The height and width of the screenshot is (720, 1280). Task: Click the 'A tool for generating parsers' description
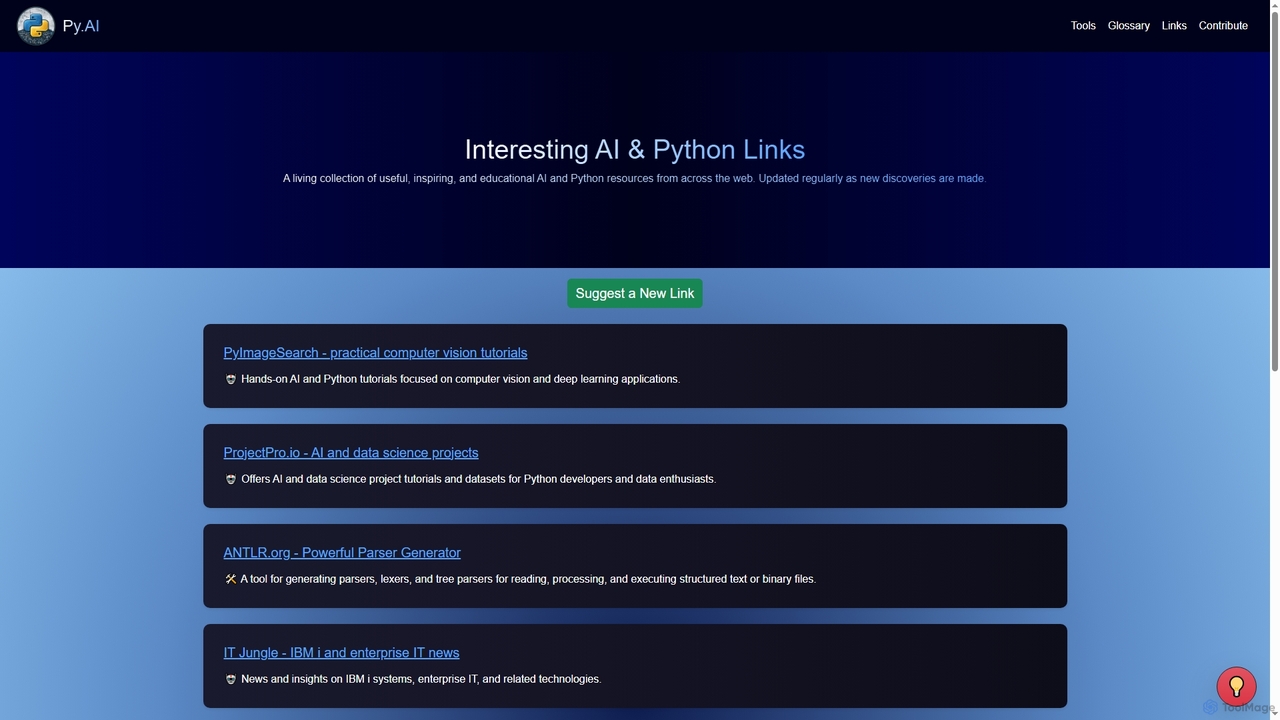click(x=528, y=579)
